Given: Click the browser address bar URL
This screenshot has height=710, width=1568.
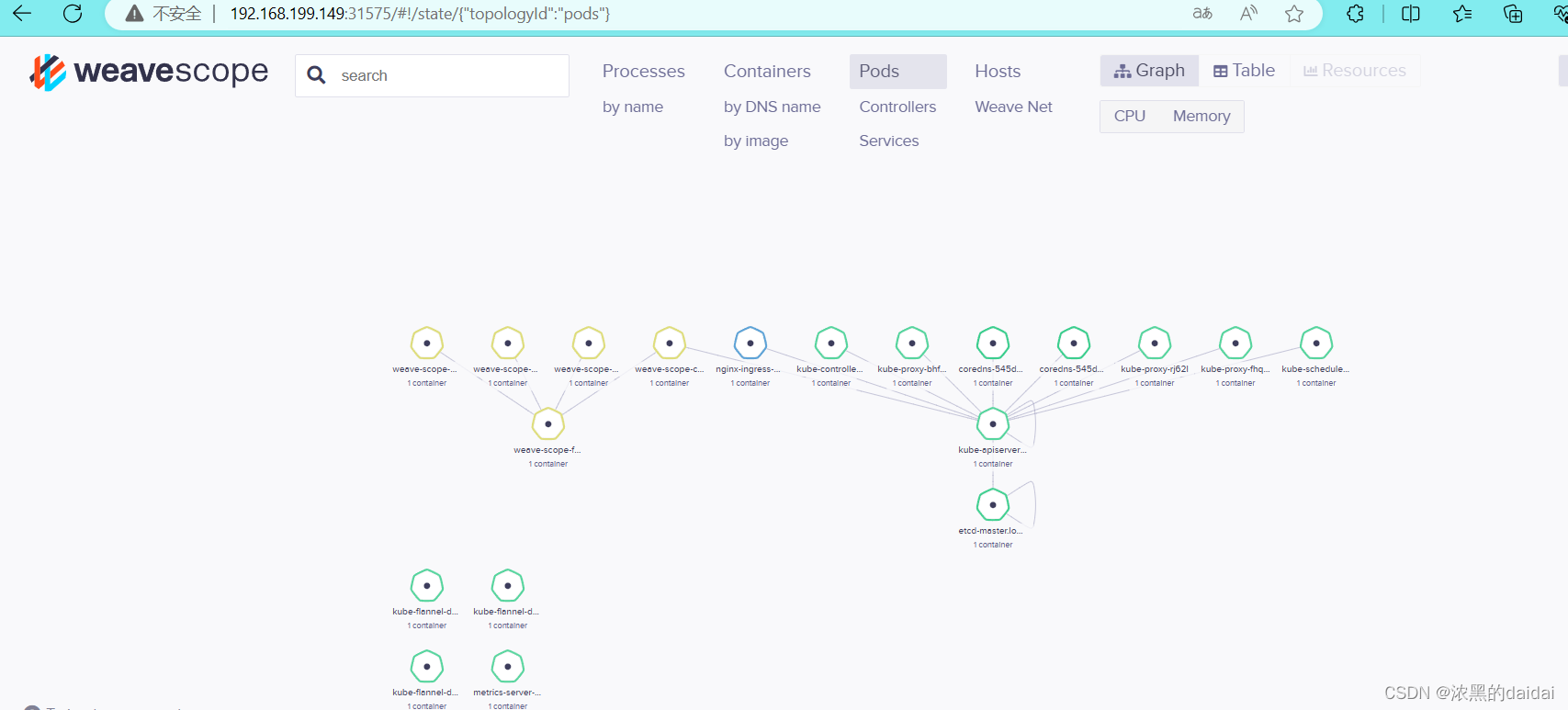Looking at the screenshot, I should 420,14.
